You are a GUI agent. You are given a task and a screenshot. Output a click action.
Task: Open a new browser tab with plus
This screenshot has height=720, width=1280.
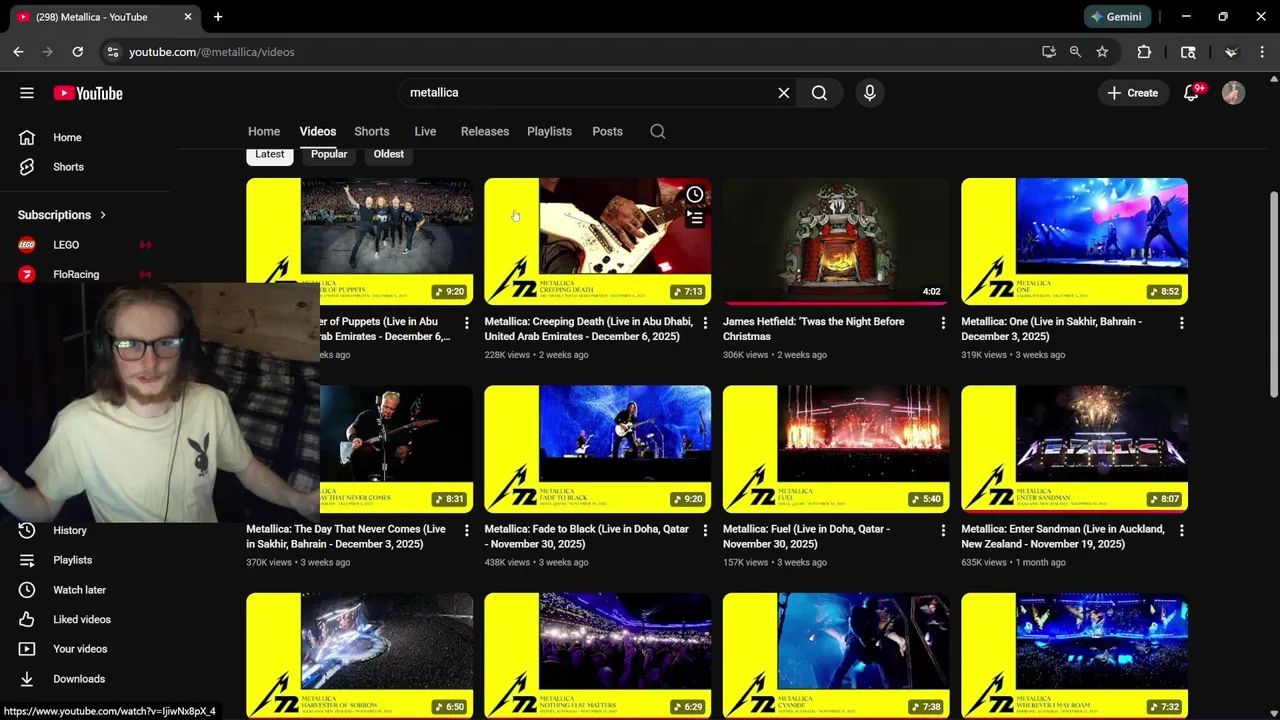[x=218, y=17]
